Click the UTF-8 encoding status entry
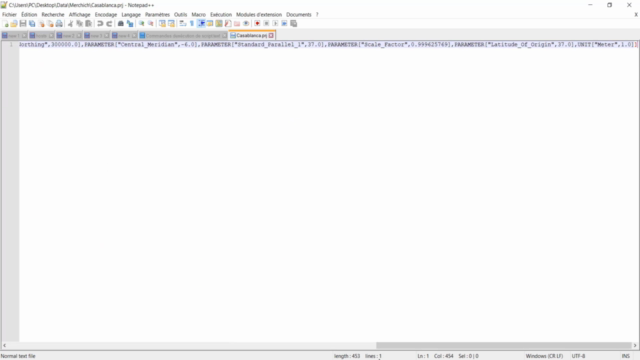Image resolution: width=640 pixels, height=360 pixels. tap(578, 356)
